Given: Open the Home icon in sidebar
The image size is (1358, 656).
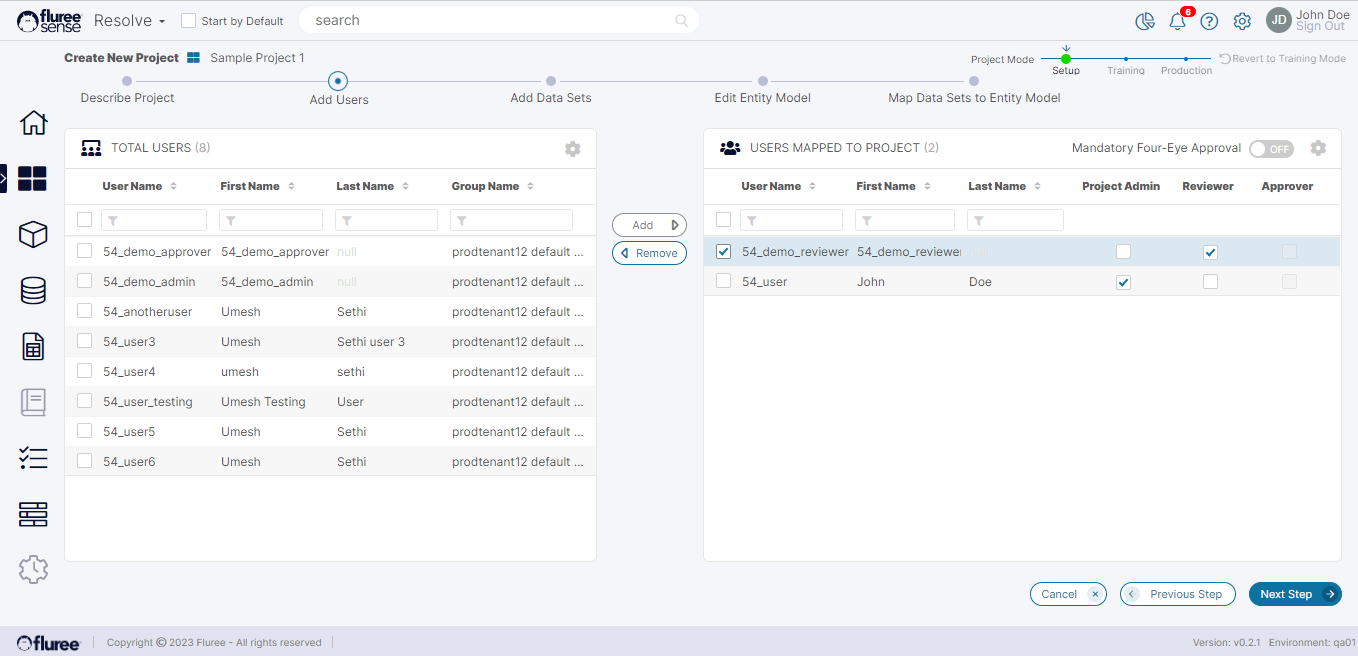Looking at the screenshot, I should tap(33, 123).
